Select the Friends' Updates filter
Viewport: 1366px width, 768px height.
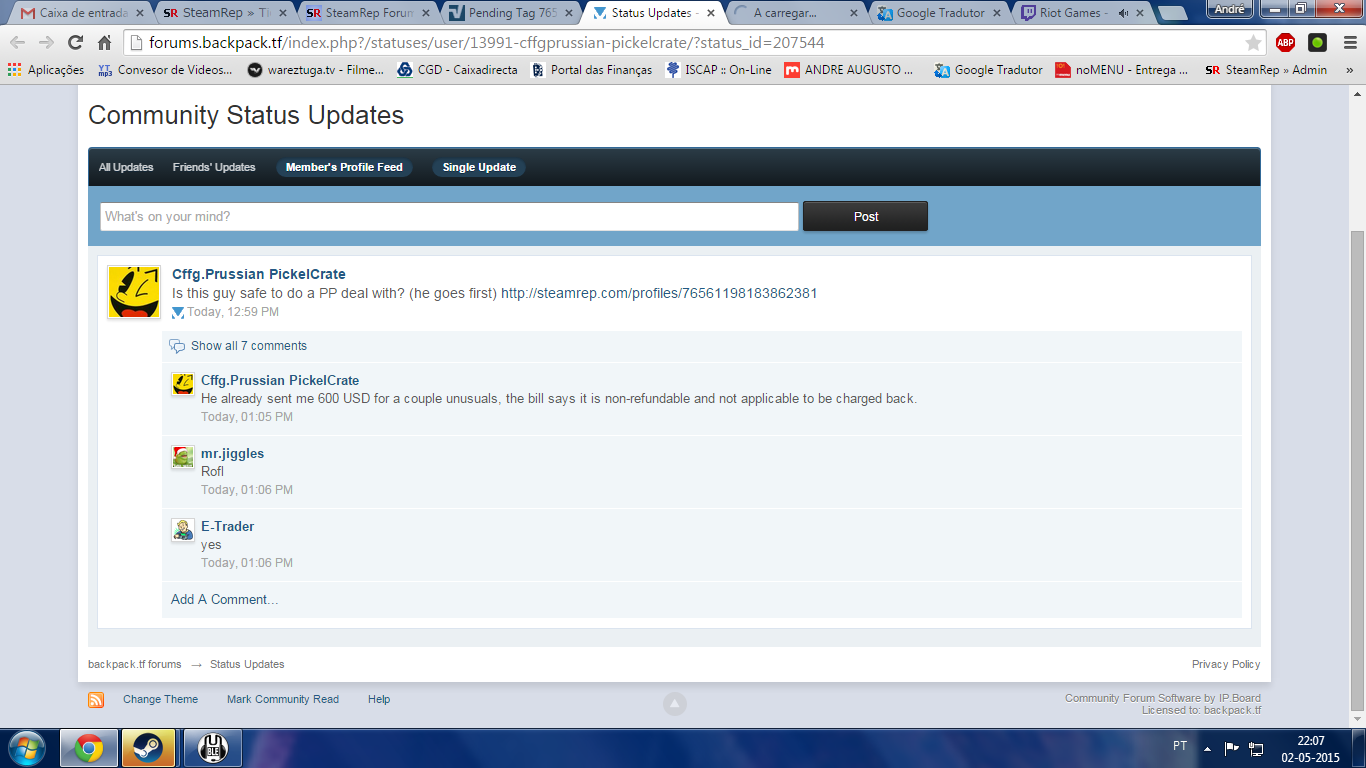pyautogui.click(x=214, y=167)
